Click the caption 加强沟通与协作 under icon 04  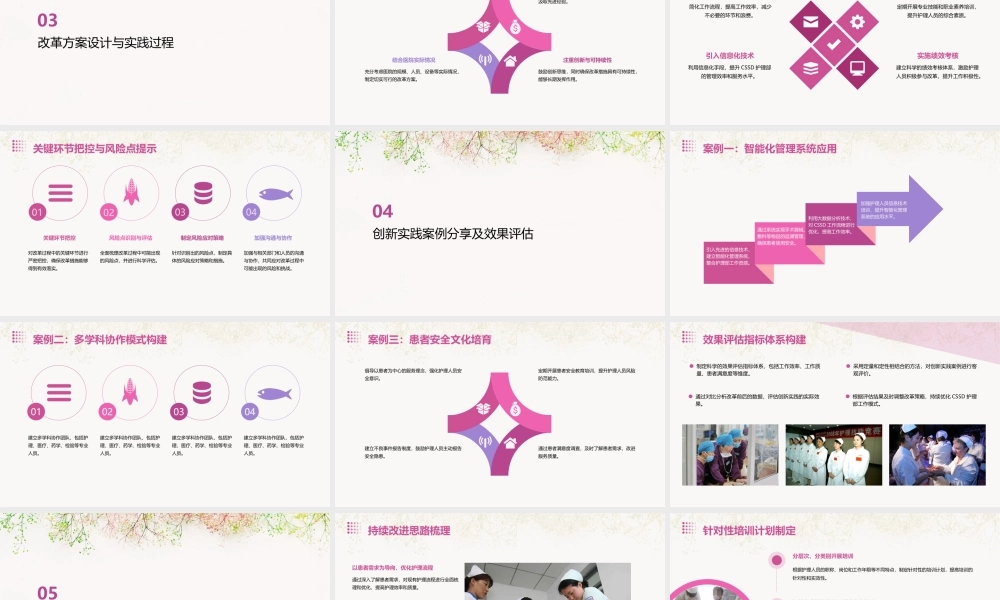point(273,238)
